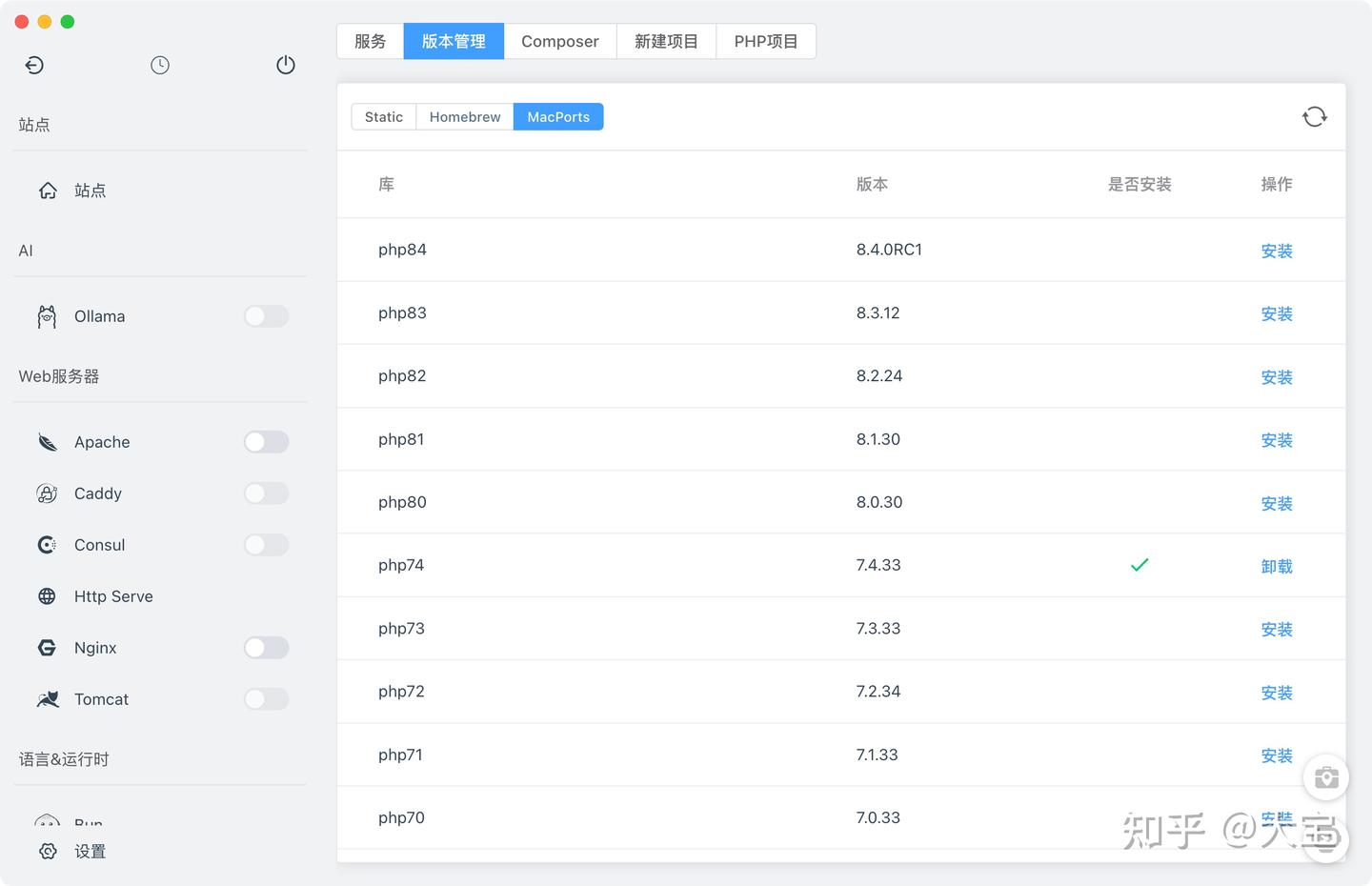Click the power icon in the sidebar

click(285, 65)
